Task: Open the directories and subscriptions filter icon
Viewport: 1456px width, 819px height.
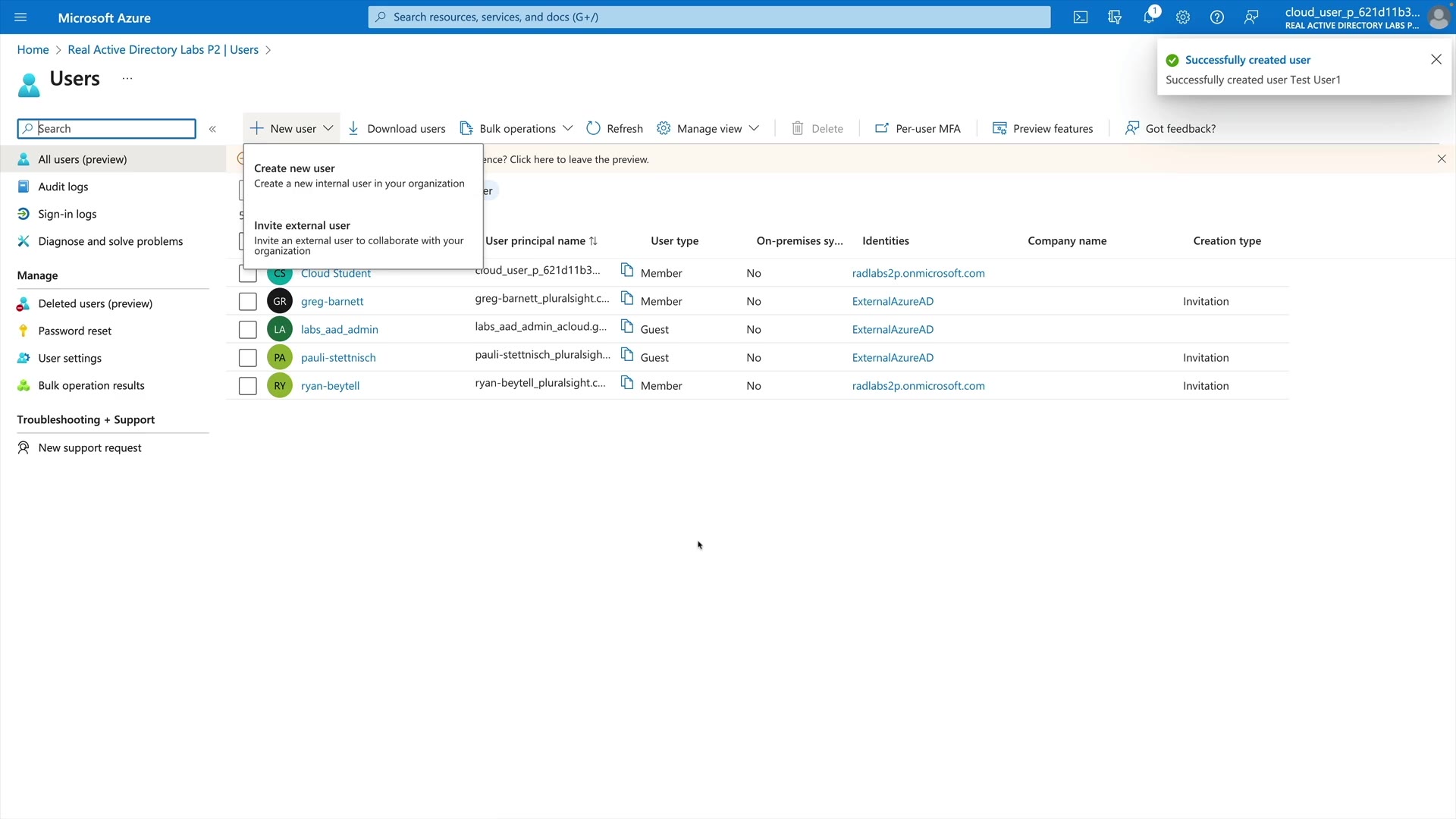Action: click(1114, 17)
